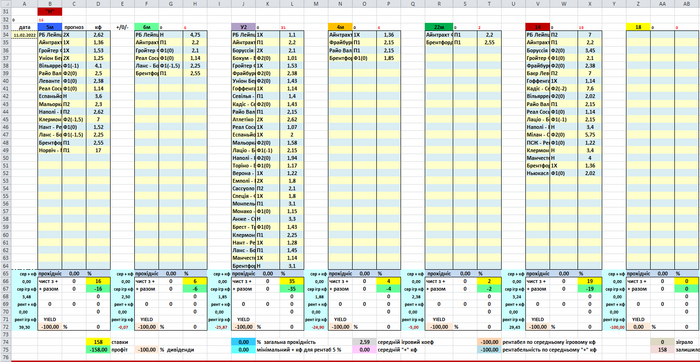Select row header 34
The image size is (700, 362).
5,34
